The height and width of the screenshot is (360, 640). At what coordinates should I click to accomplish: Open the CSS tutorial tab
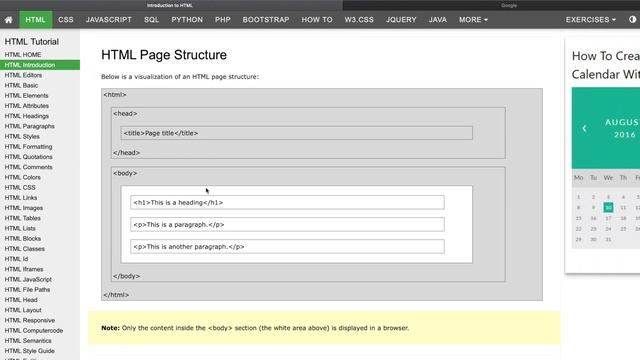(66, 20)
